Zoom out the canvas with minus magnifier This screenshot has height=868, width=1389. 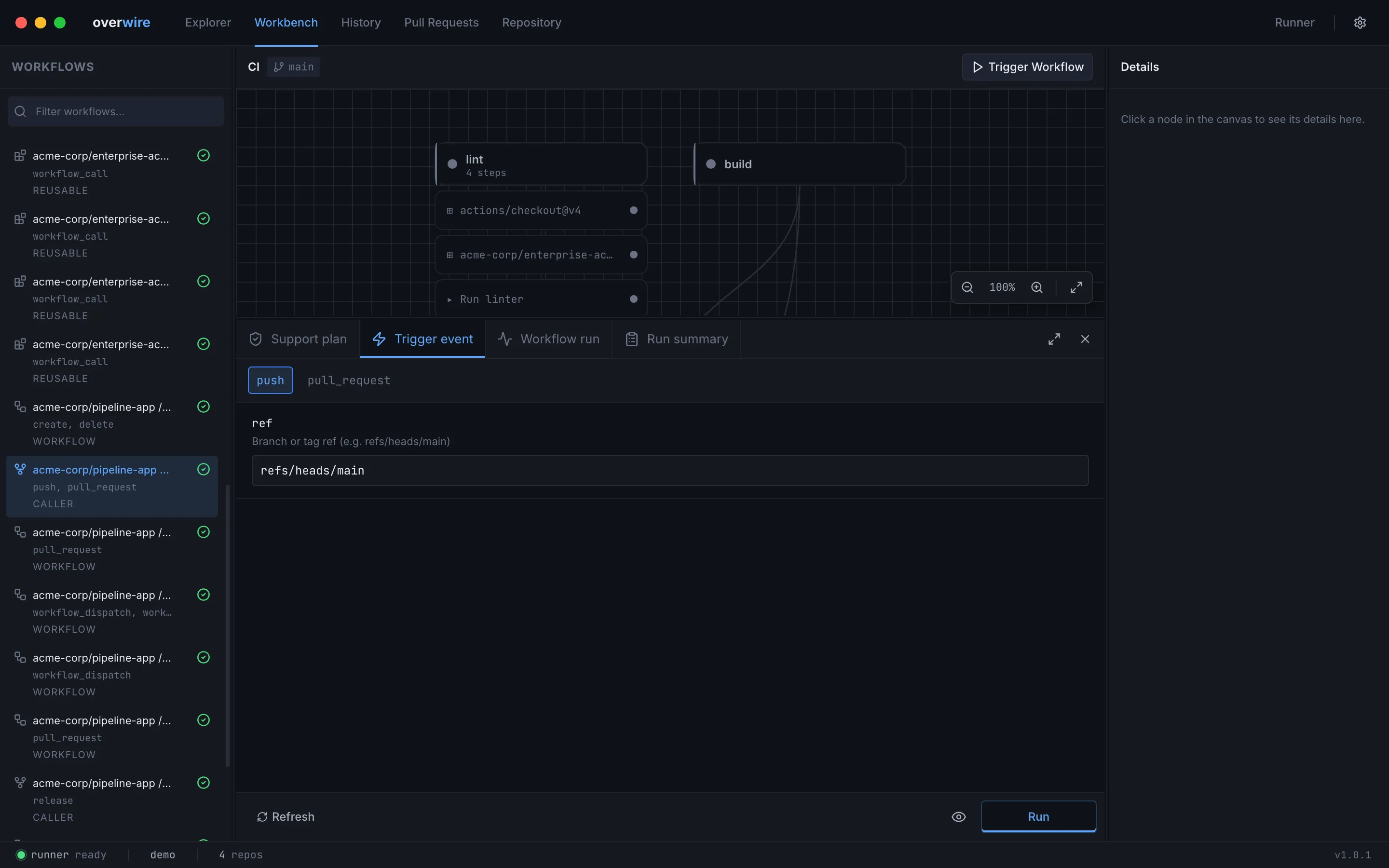pyautogui.click(x=967, y=287)
